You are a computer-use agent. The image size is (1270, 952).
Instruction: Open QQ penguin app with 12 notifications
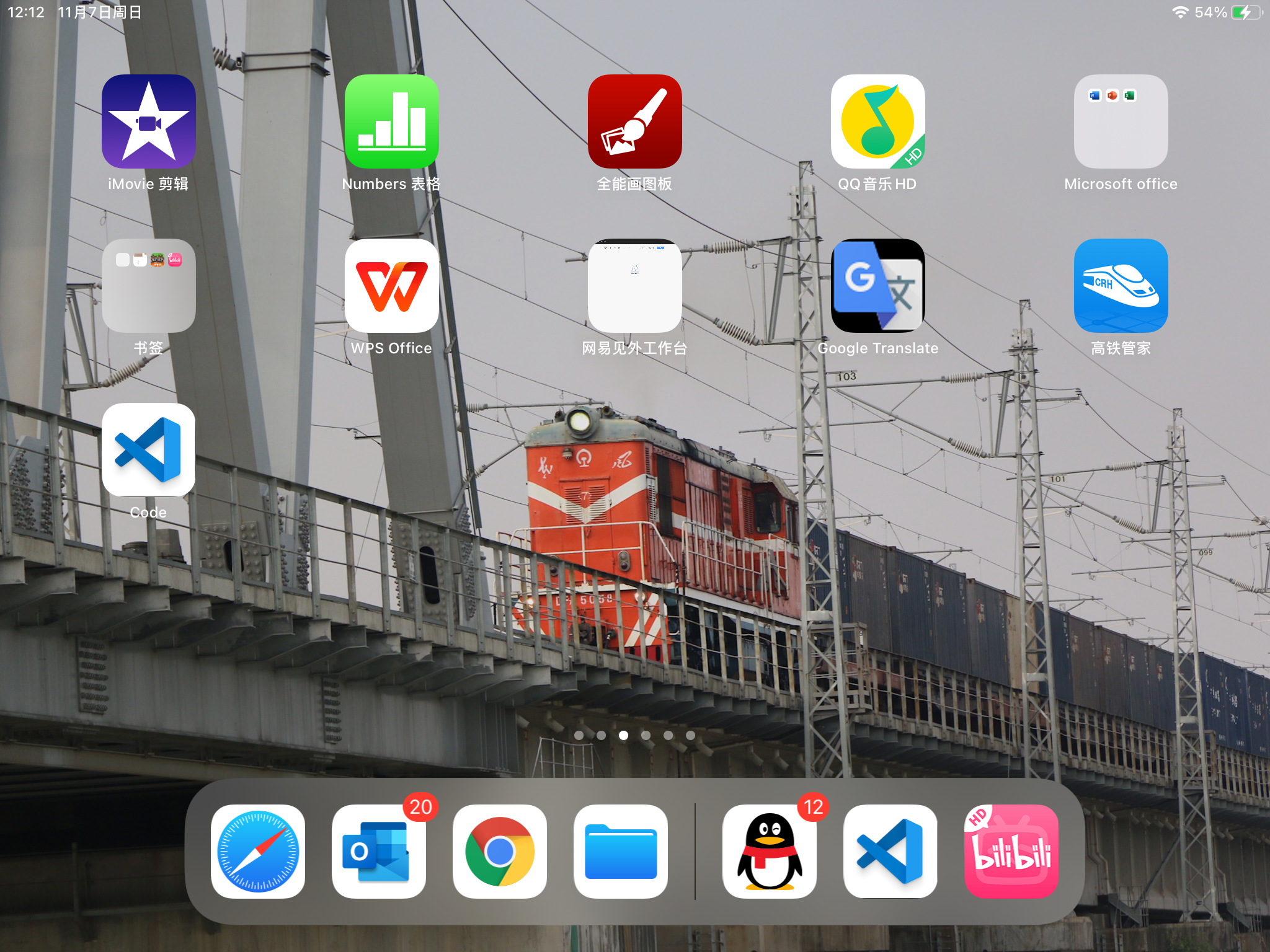tap(769, 851)
